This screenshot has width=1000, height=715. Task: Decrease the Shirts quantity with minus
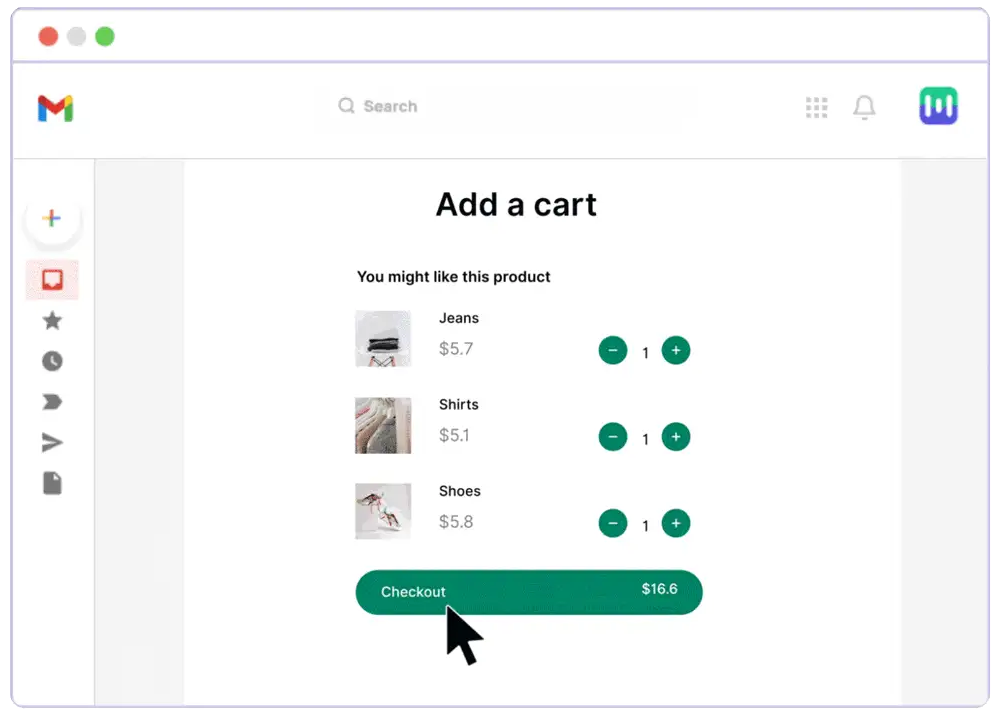coord(613,437)
